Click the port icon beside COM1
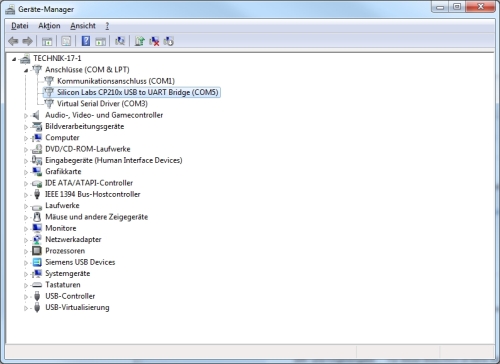 pos(49,81)
